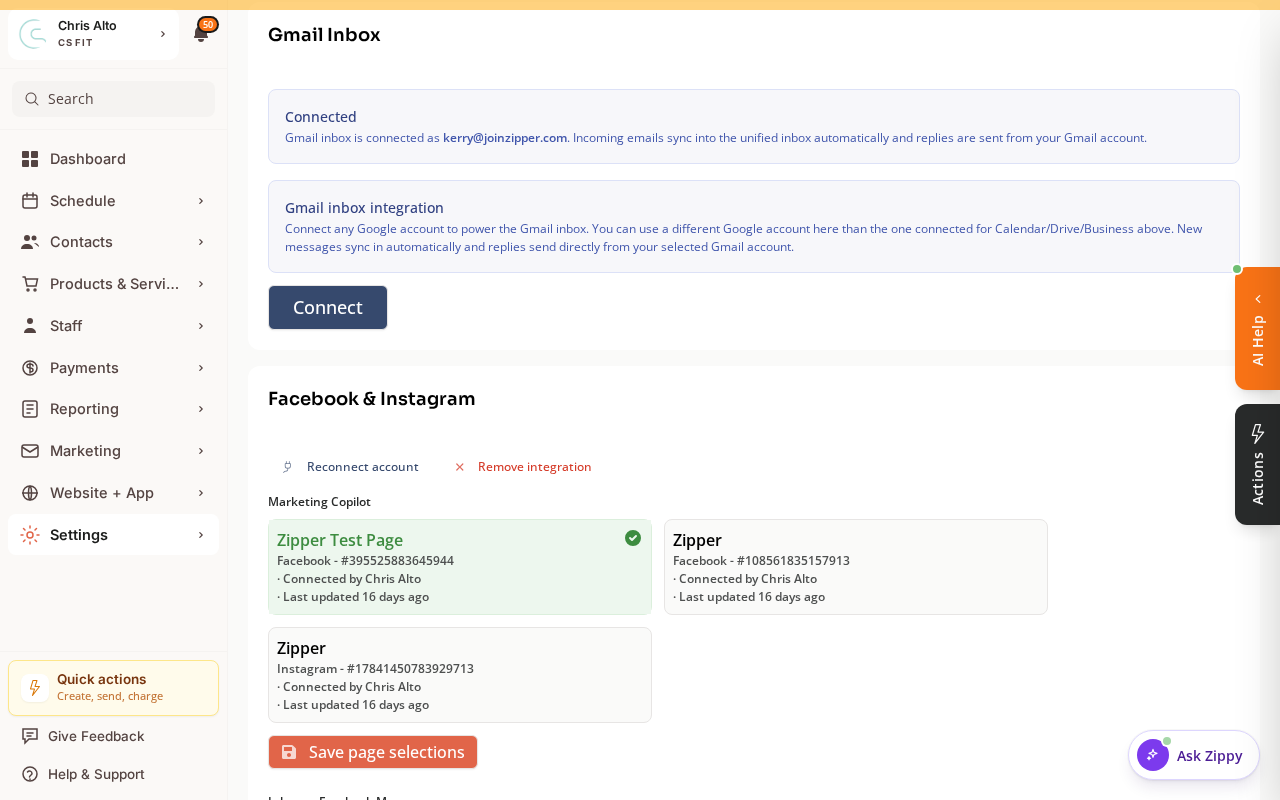The width and height of the screenshot is (1280, 800).
Task: Open Give Feedback link
Action: pos(96,736)
